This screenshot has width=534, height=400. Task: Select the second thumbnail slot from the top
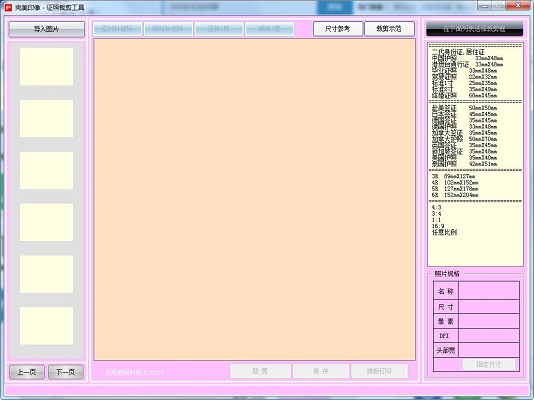click(46, 118)
